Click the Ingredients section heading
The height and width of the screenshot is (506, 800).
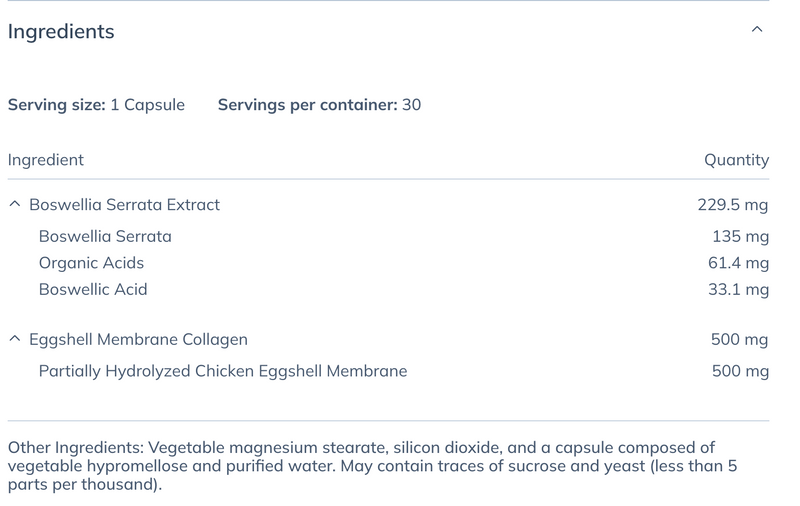61,32
